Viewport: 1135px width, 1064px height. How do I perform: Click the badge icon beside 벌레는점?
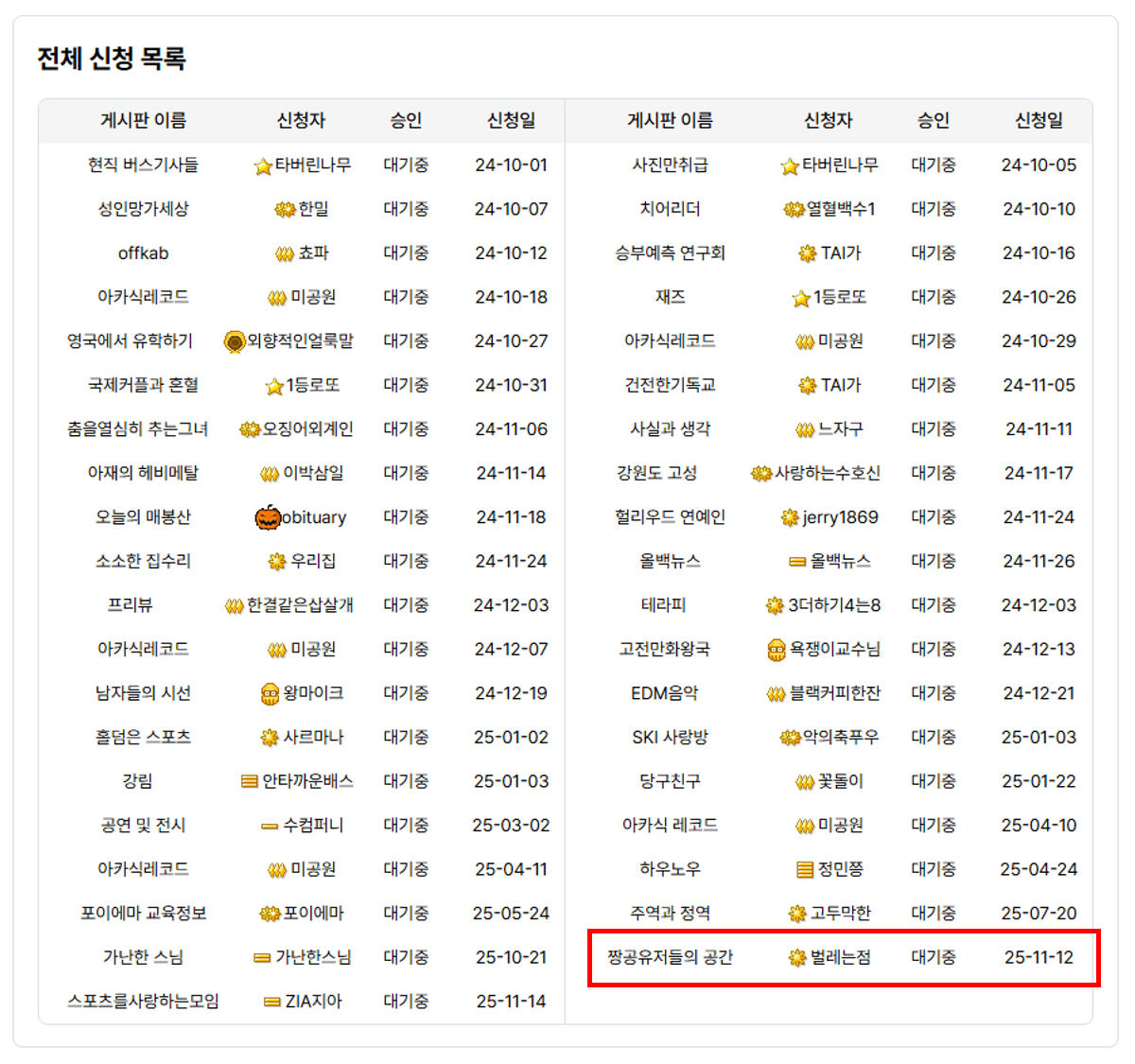[797, 958]
